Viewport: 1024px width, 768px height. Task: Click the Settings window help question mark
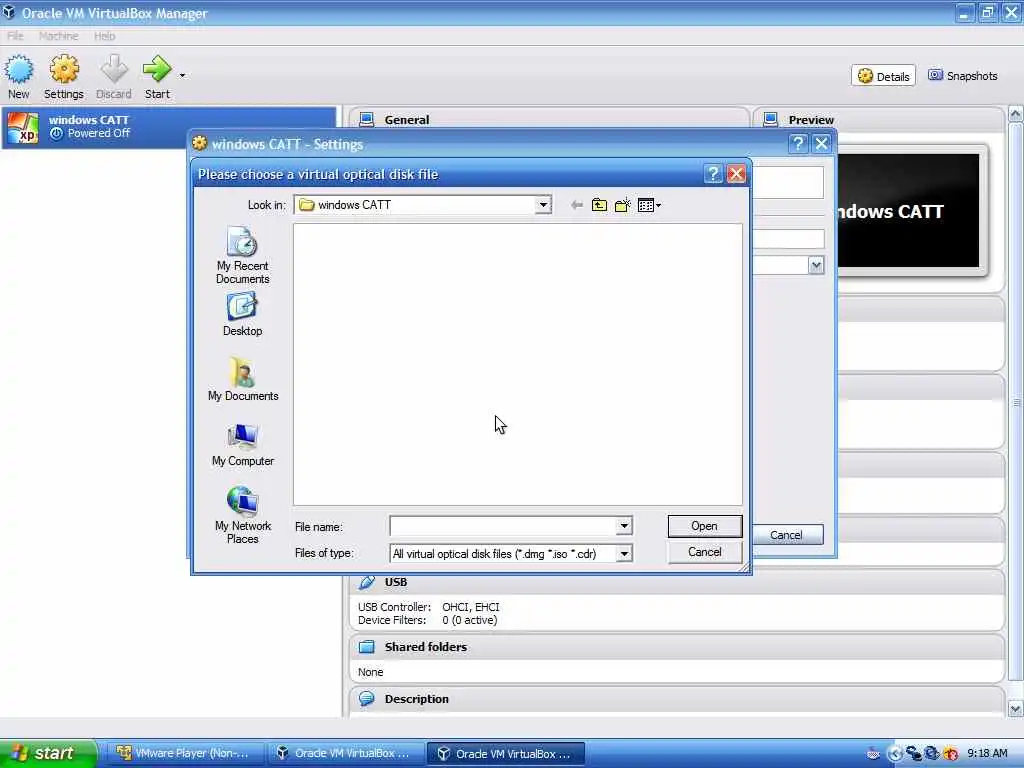click(x=797, y=144)
